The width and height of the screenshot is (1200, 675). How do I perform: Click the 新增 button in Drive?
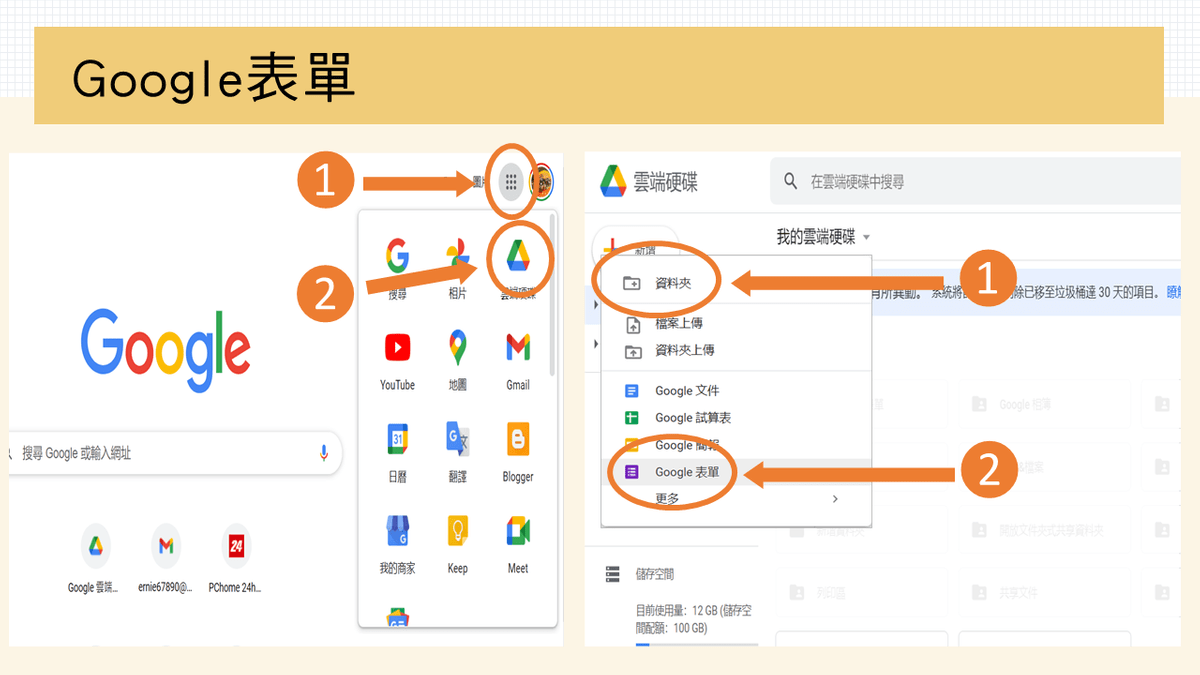635,246
